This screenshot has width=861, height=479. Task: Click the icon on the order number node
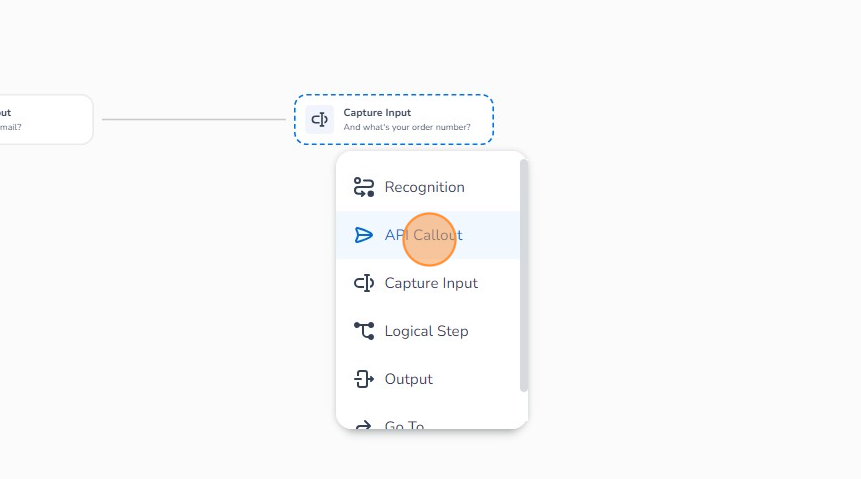coord(320,119)
